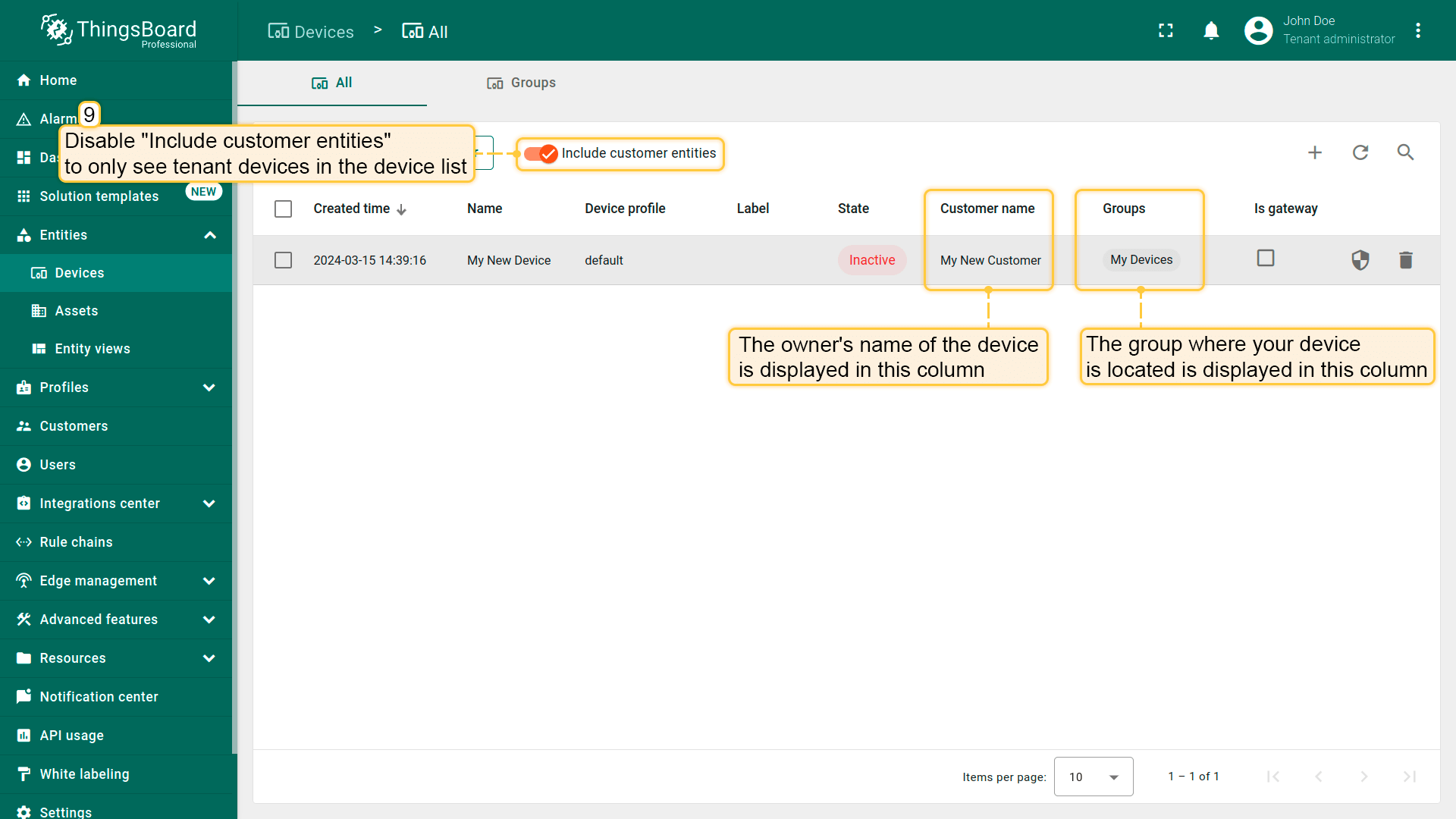Add a new device with the plus icon
1456x819 pixels.
tap(1315, 152)
